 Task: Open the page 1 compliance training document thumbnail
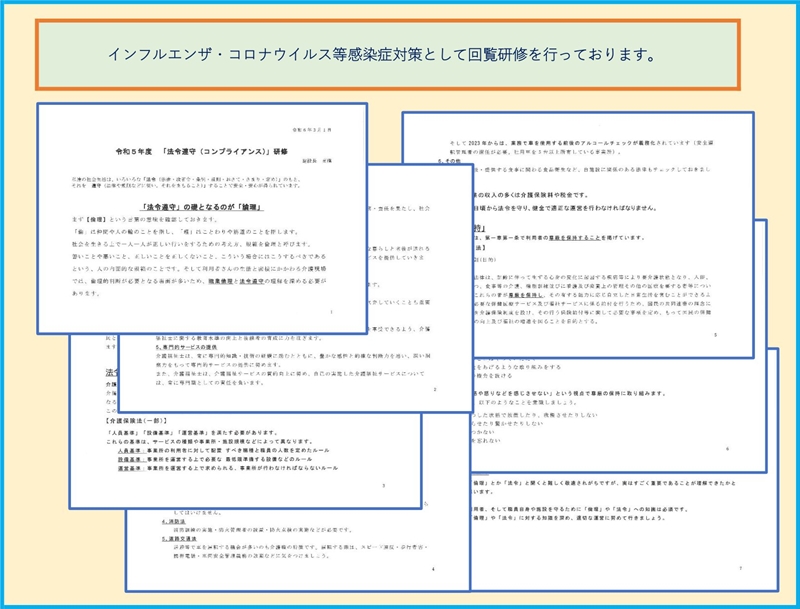coord(202,218)
